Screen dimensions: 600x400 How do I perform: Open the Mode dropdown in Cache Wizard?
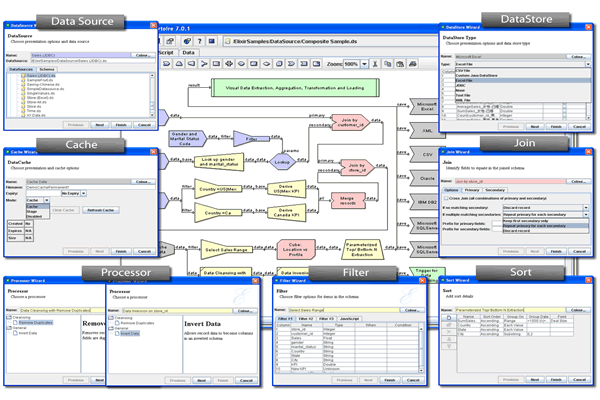[x=47, y=200]
